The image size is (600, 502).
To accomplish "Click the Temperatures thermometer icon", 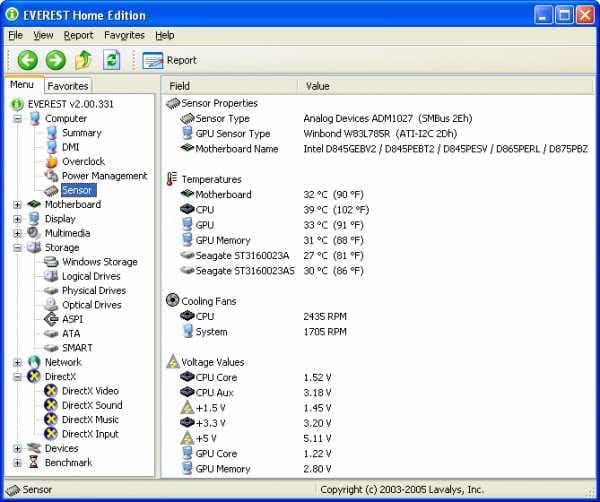I will (x=172, y=179).
